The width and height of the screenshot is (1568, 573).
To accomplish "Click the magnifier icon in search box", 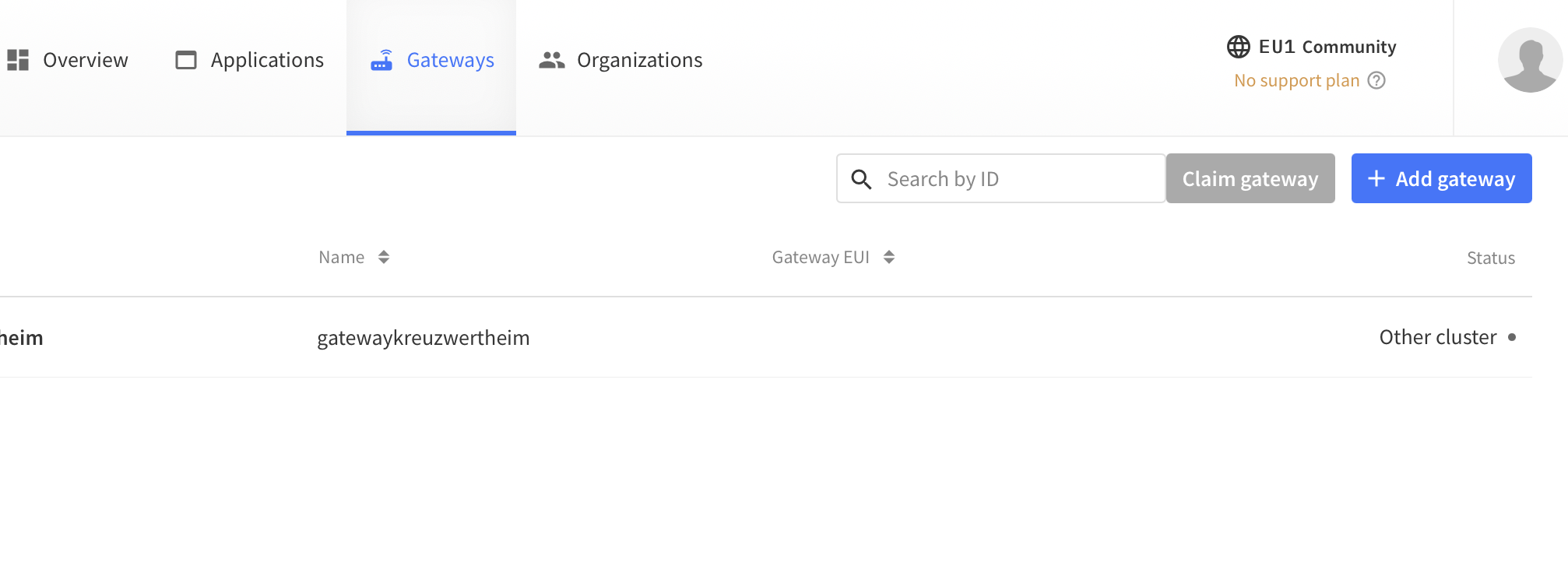I will [x=861, y=179].
